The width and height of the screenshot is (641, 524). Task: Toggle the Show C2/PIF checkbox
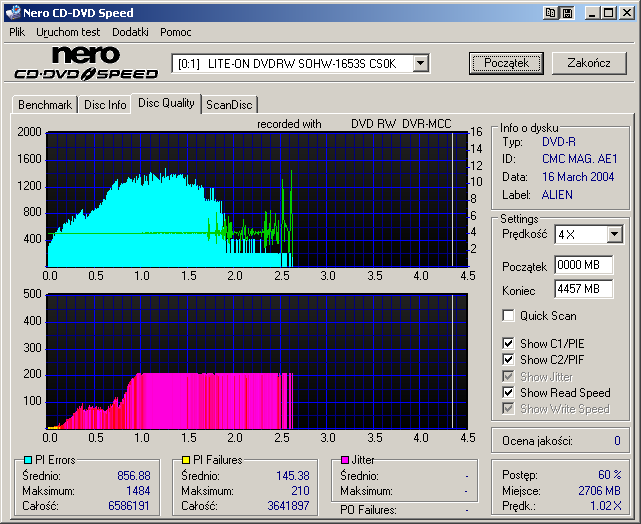pyautogui.click(x=508, y=360)
